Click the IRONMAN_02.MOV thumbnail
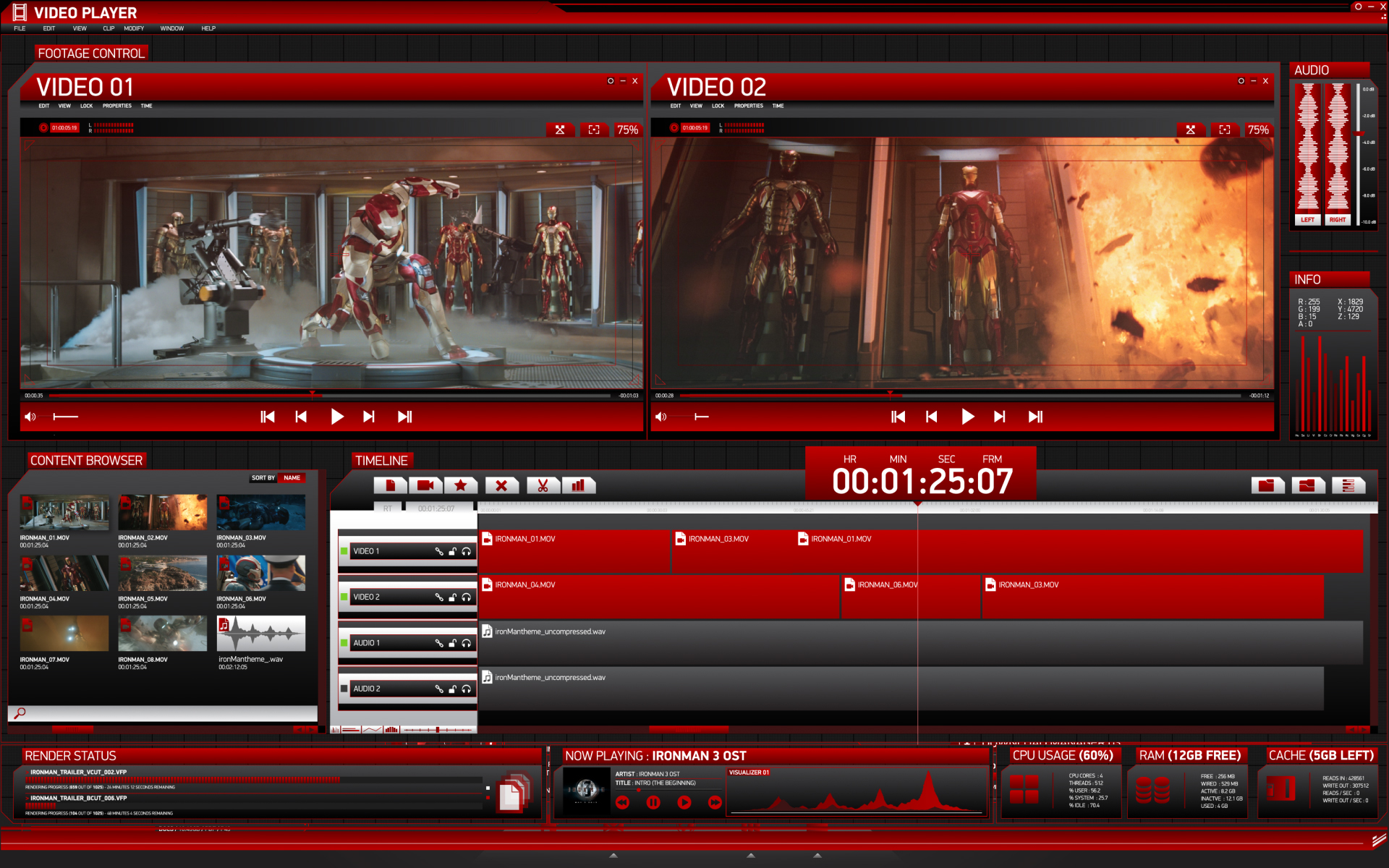Image resolution: width=1389 pixels, height=868 pixels. point(163,512)
